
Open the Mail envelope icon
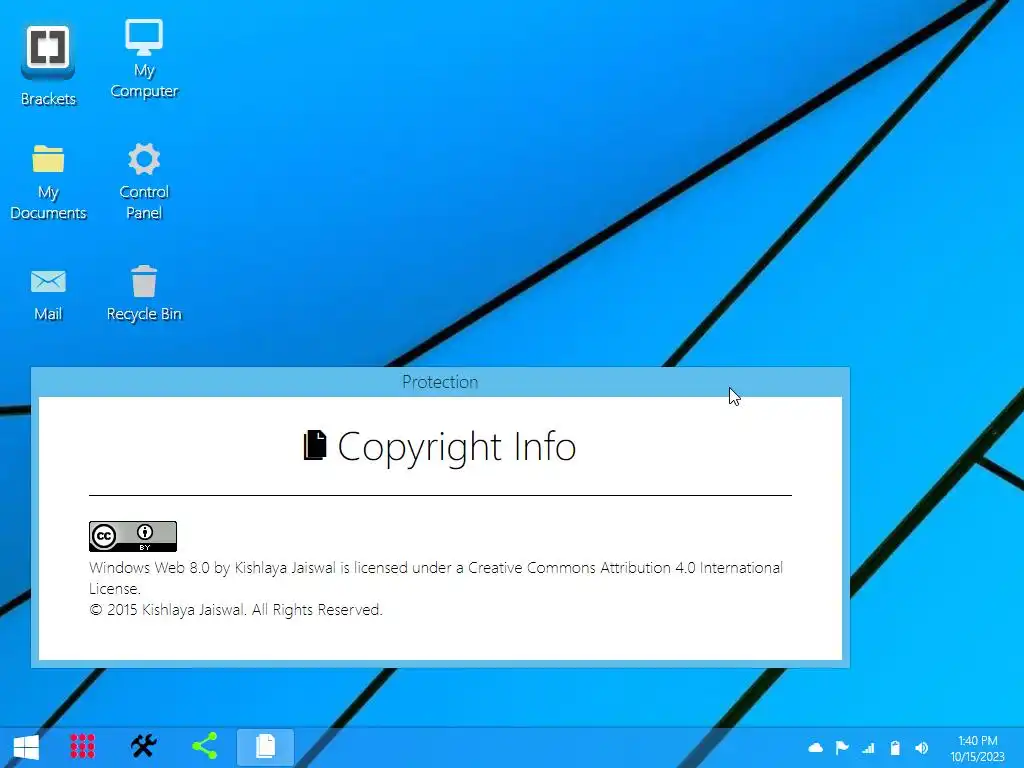click(48, 295)
